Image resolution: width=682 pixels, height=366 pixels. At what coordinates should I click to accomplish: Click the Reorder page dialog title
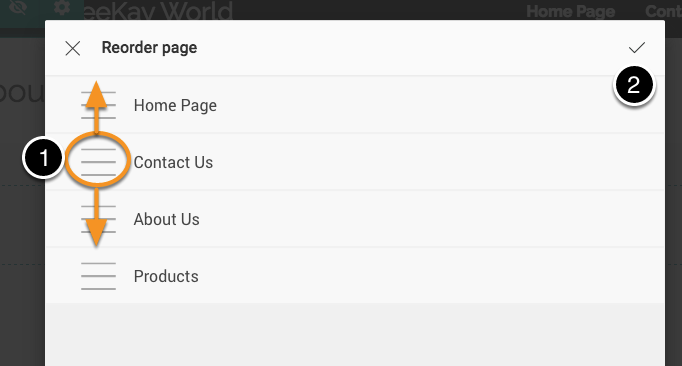click(x=149, y=47)
